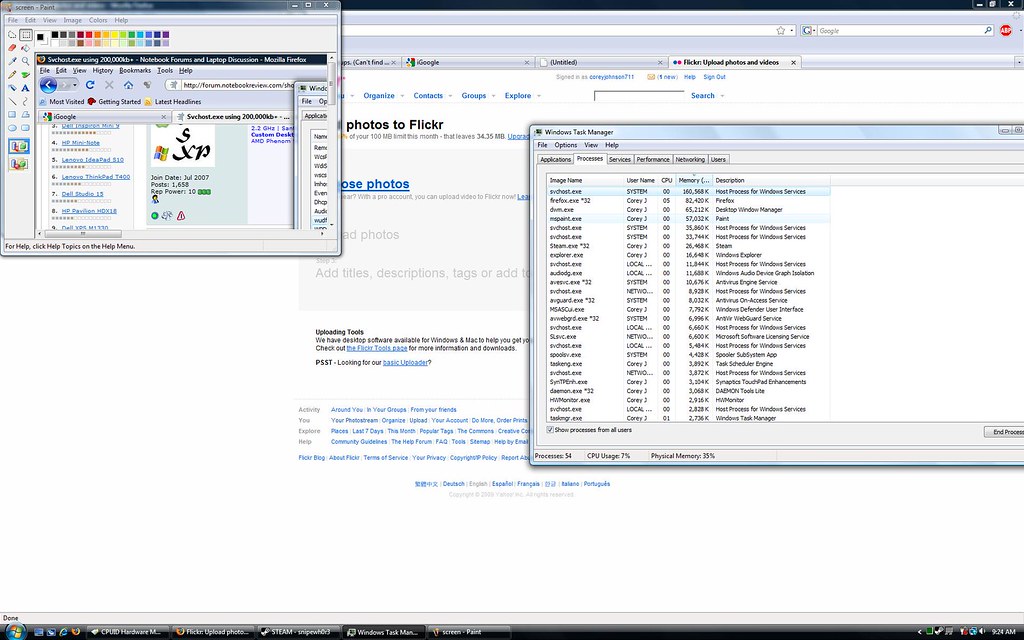
Task: Click the Show Desktop quick launch icon
Action: click(x=39, y=632)
